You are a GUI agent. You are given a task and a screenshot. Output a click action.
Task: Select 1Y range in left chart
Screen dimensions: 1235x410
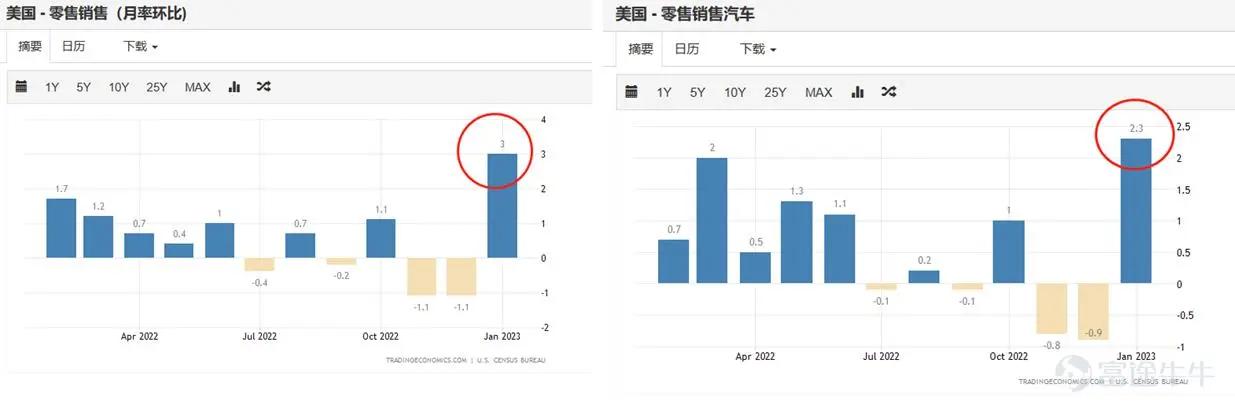tap(52, 87)
